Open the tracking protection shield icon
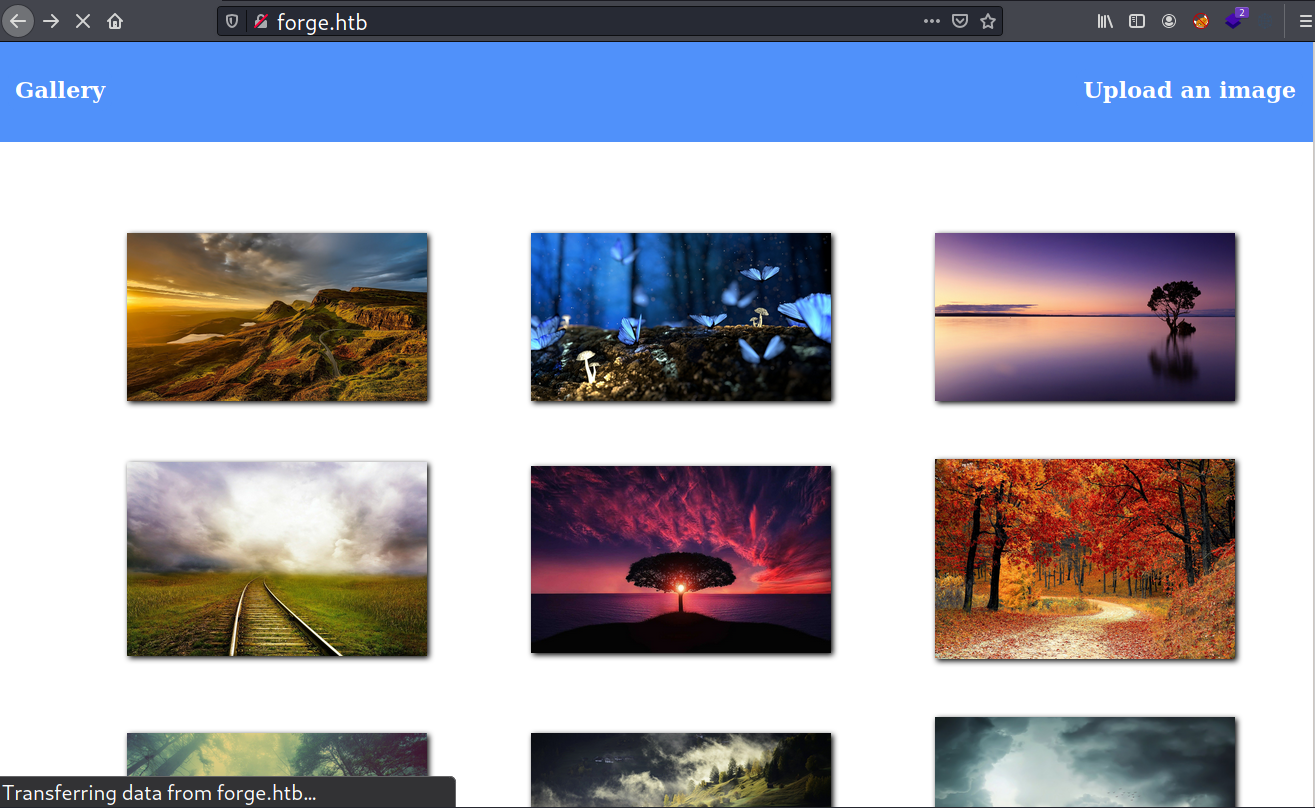The height and width of the screenshot is (808, 1315). (232, 21)
